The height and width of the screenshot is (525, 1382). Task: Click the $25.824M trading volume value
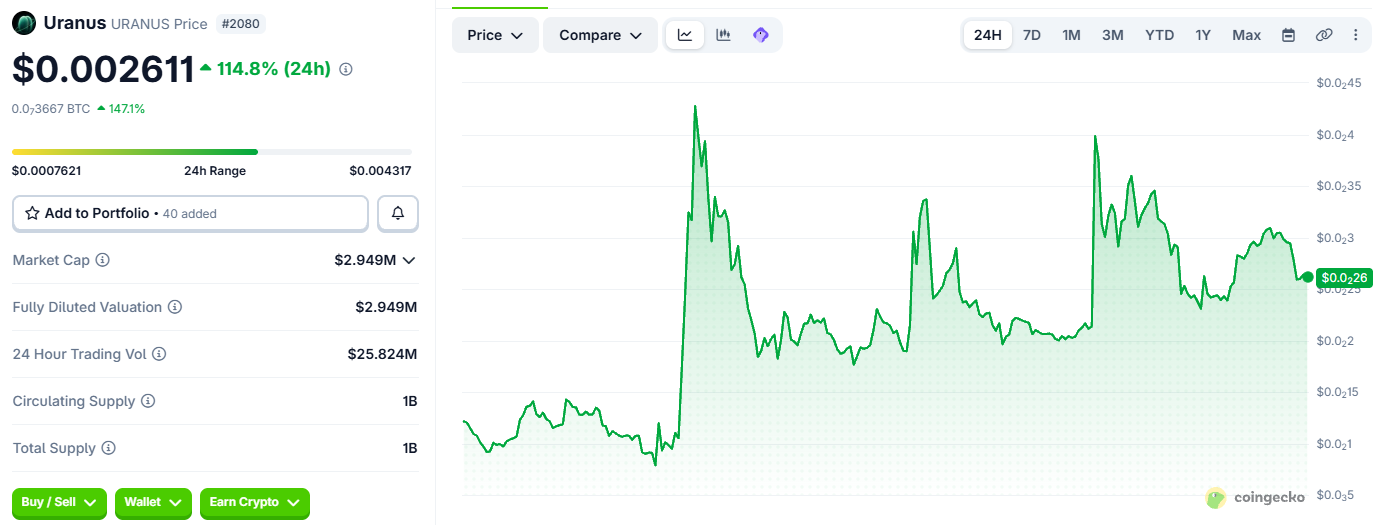tap(382, 354)
